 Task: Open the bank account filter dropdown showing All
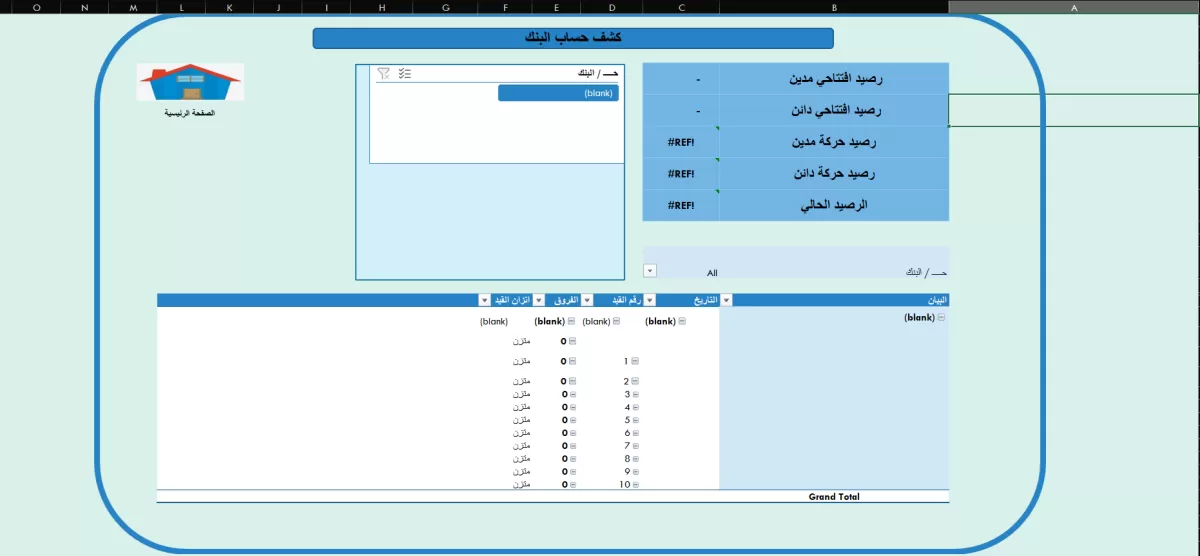650,271
